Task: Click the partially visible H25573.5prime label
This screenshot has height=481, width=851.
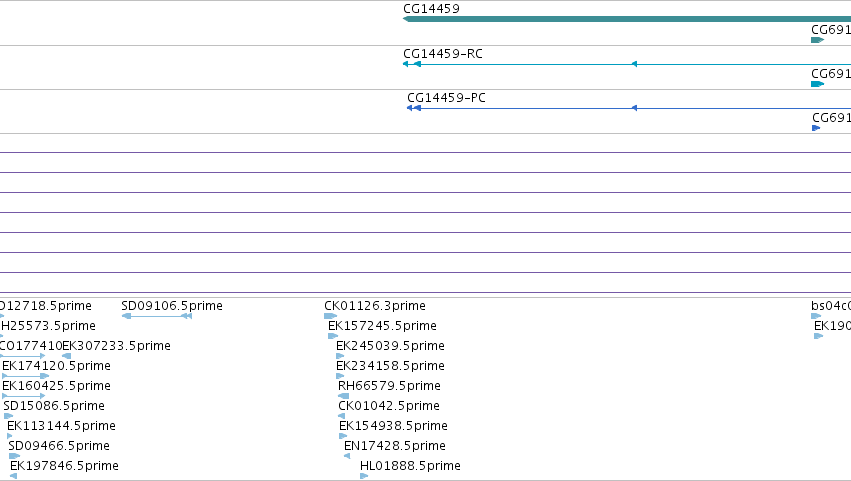Action: coord(48,326)
